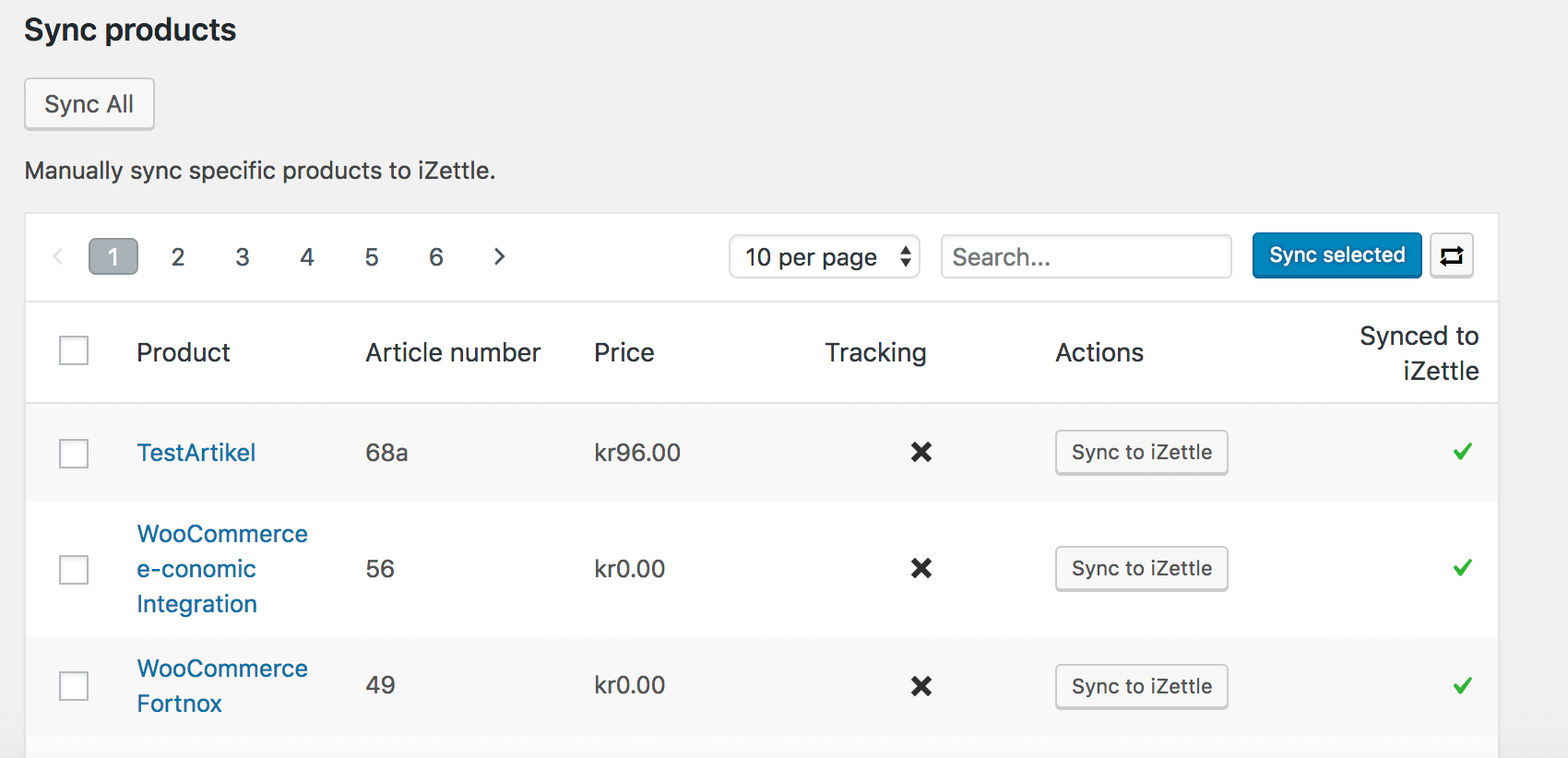Click green checkmark for e-conomic Integration row
This screenshot has height=758, width=1568.
(x=1462, y=568)
